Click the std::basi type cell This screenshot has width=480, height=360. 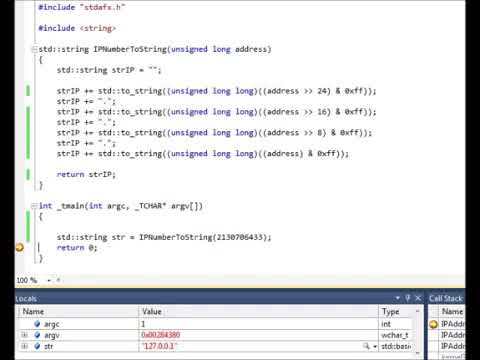[396, 346]
